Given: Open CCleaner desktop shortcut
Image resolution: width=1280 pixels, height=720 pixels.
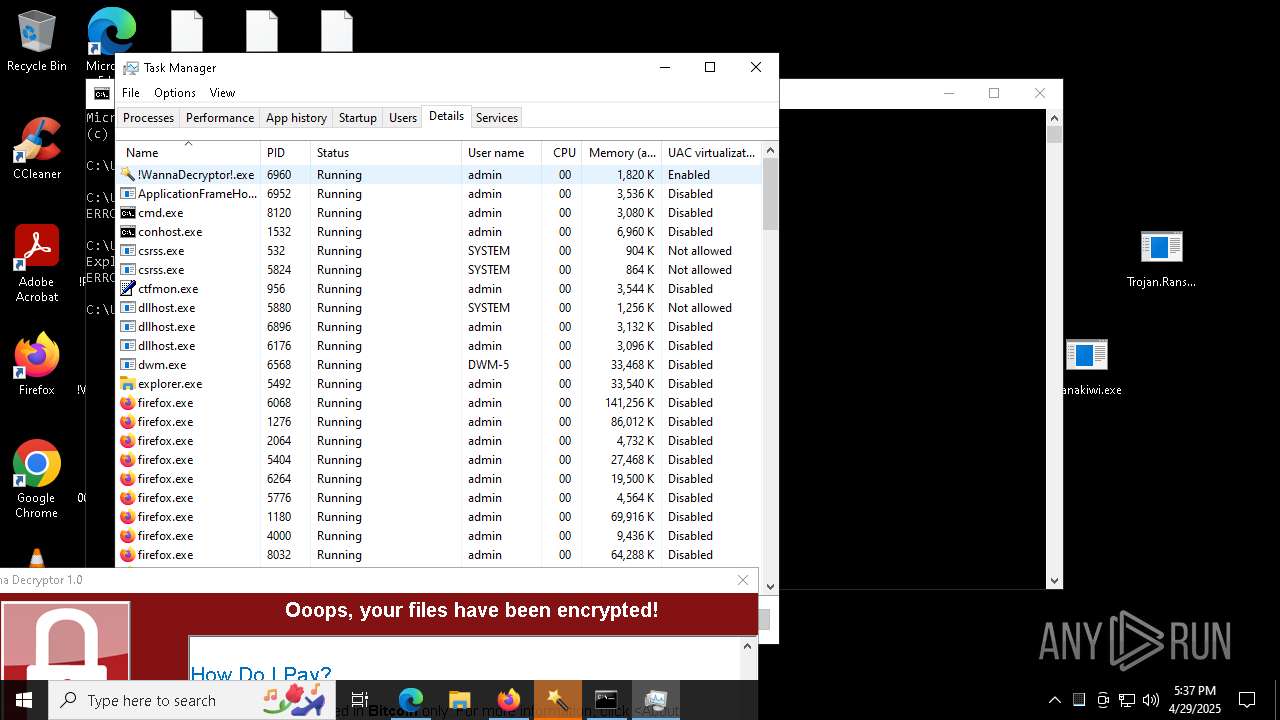Looking at the screenshot, I should pyautogui.click(x=37, y=149).
